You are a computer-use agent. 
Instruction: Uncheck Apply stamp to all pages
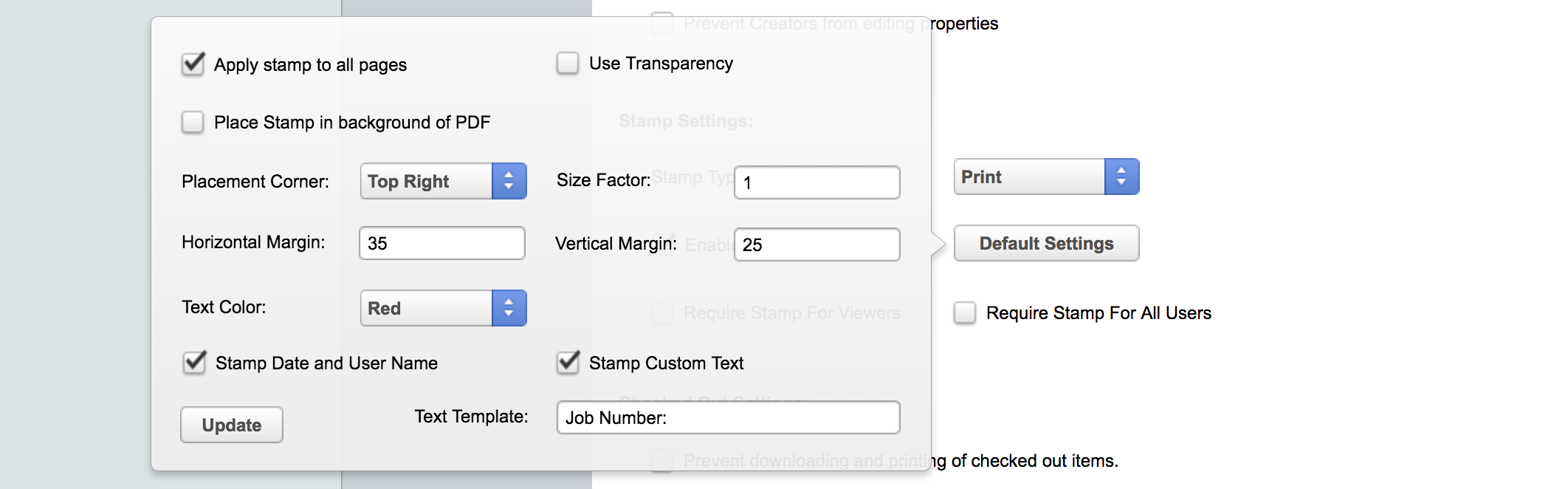(193, 64)
